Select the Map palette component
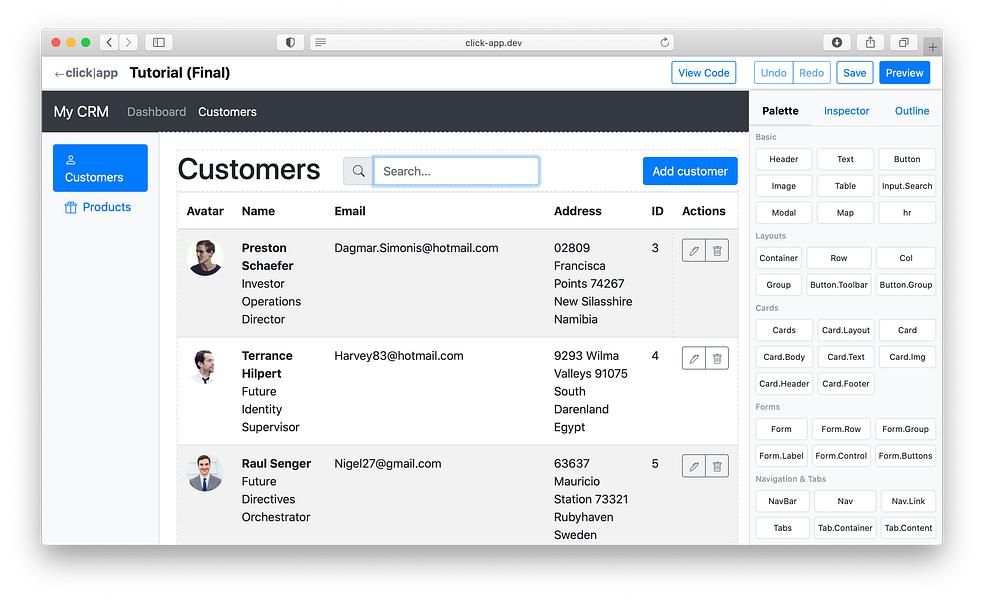The width and height of the screenshot is (984, 600). point(845,213)
